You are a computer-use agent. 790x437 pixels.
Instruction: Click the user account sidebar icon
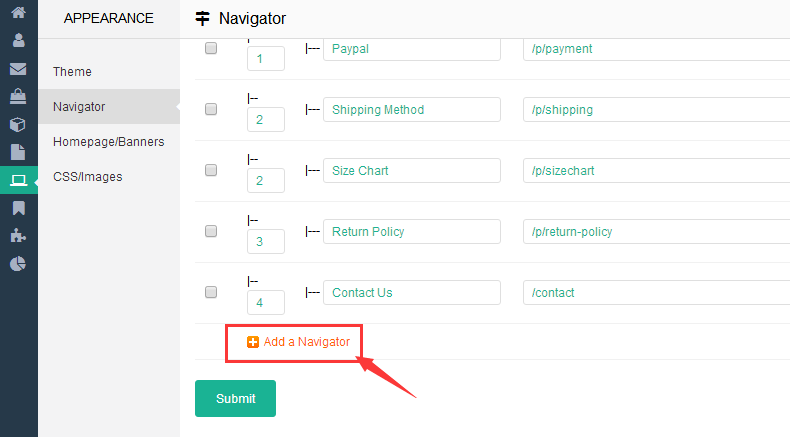click(x=18, y=41)
